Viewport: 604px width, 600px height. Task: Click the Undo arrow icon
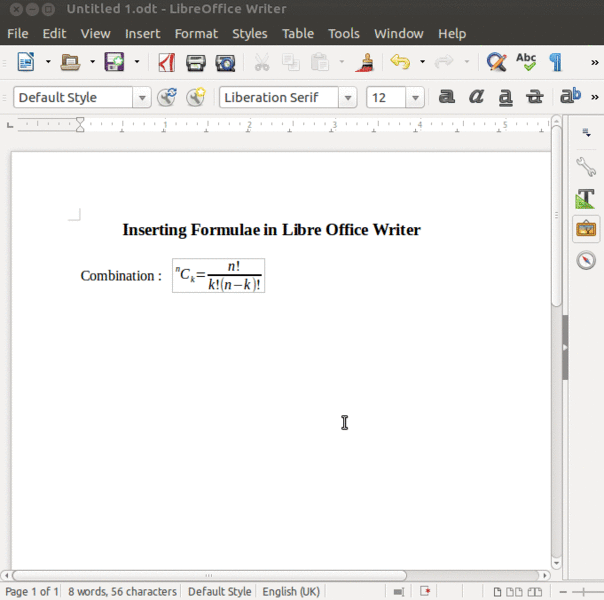400,62
